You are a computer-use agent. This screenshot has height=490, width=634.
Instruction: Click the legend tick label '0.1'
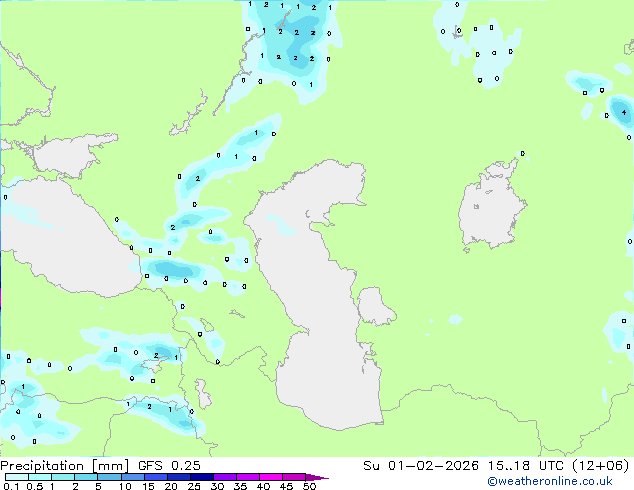pyautogui.click(x=11, y=486)
